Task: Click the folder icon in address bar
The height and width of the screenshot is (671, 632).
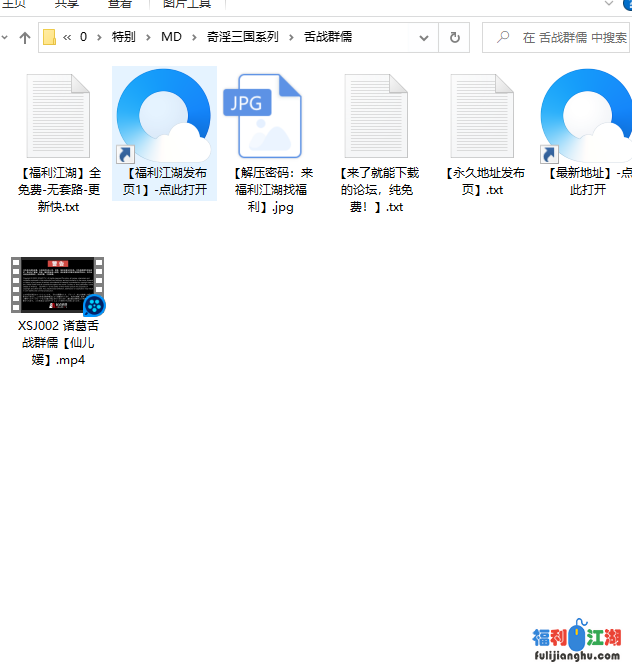Action: 49,38
